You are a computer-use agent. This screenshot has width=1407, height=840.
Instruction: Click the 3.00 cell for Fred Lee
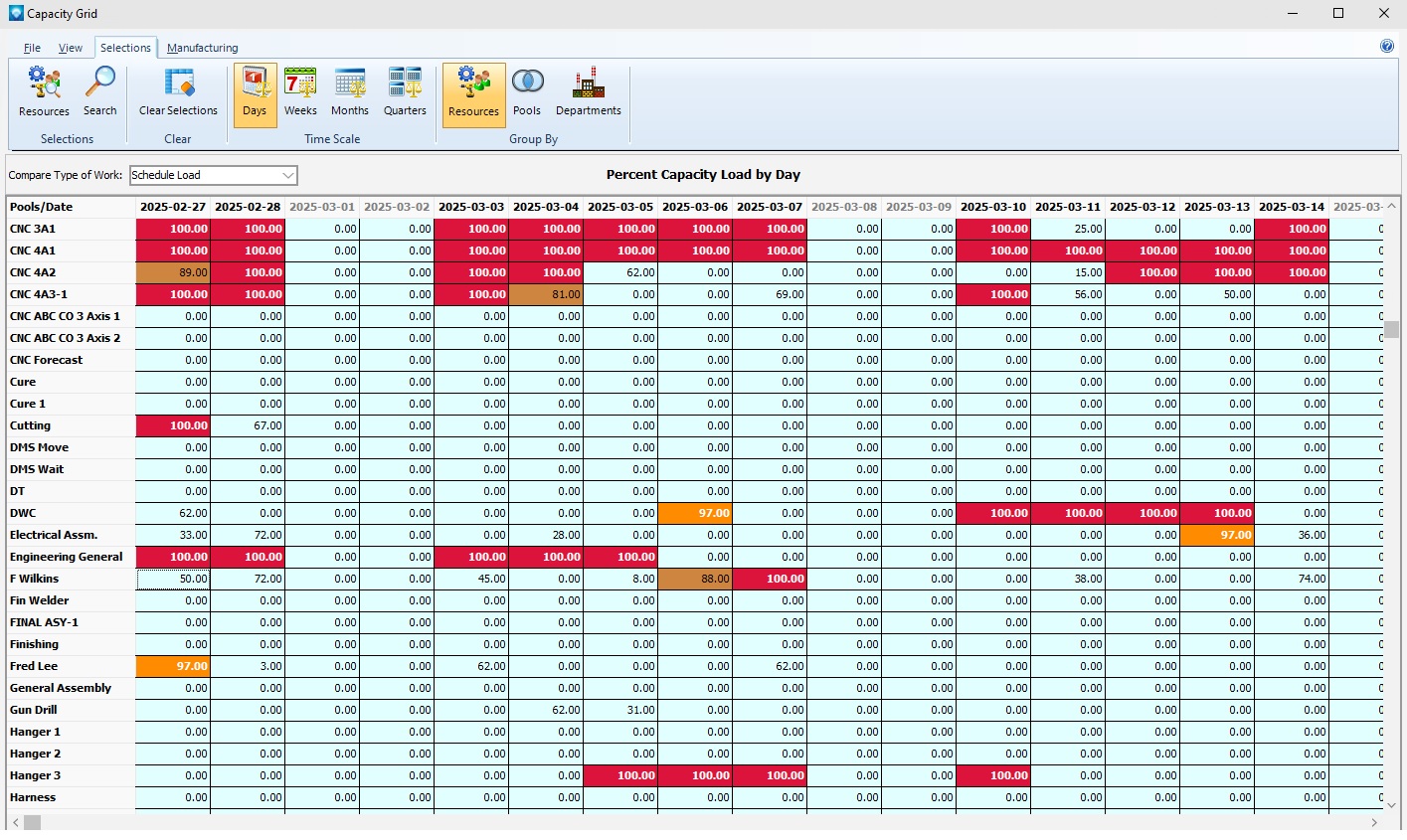tap(248, 666)
